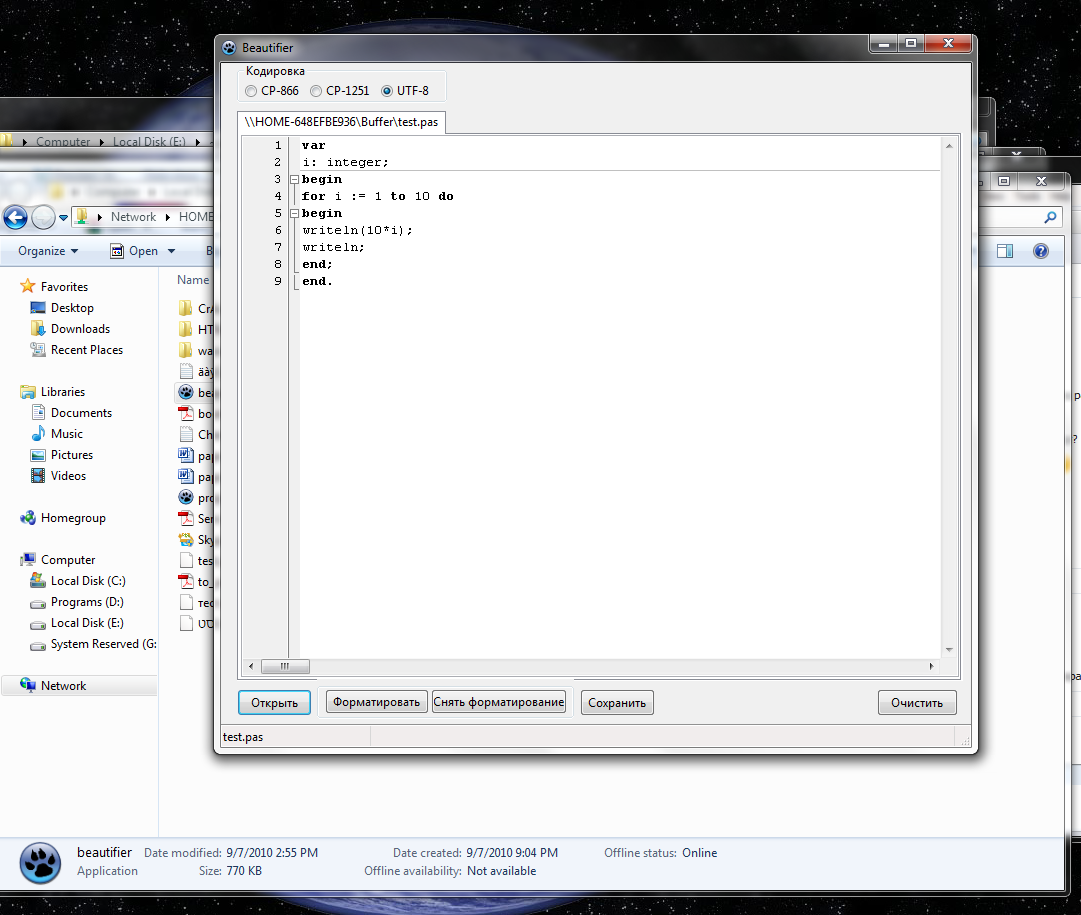Click the Favorites star icon in sidebar
Image resolution: width=1081 pixels, height=915 pixels.
tap(28, 287)
